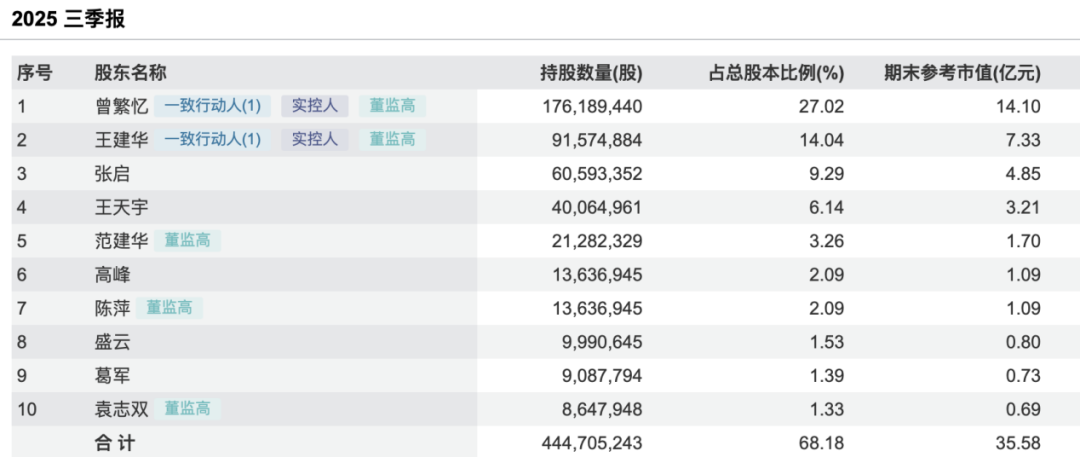Viewport: 1080px width, 457px height.
Task: Click shareholder name 葛军
Action: pos(112,376)
